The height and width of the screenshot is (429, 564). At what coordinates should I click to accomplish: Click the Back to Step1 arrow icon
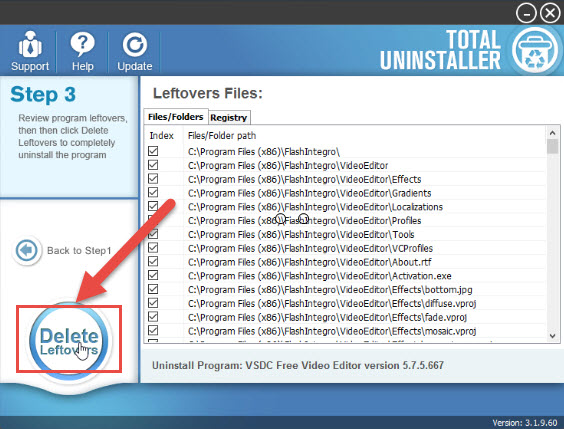(x=27, y=250)
